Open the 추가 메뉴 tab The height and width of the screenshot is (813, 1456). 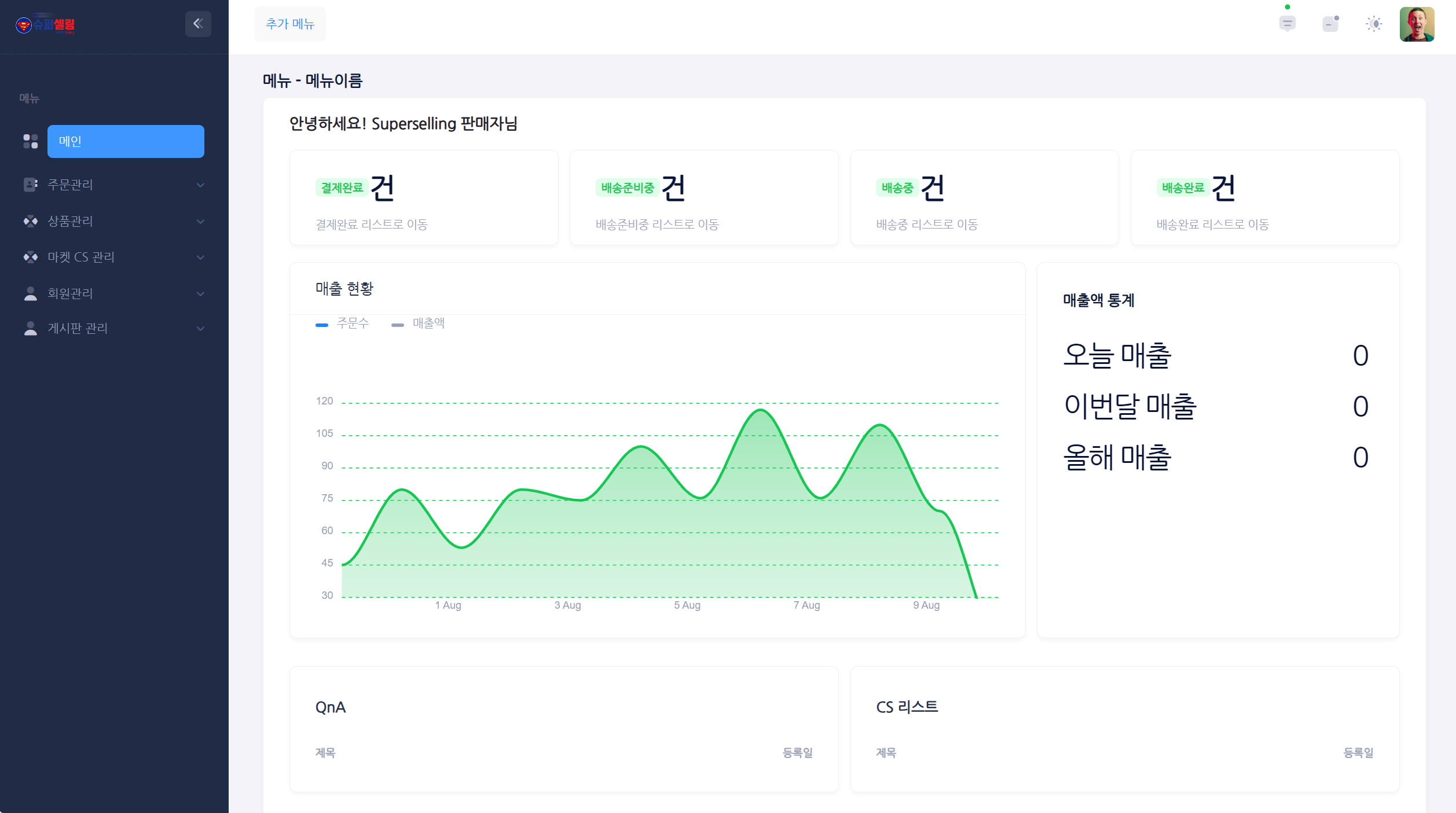pyautogui.click(x=290, y=24)
